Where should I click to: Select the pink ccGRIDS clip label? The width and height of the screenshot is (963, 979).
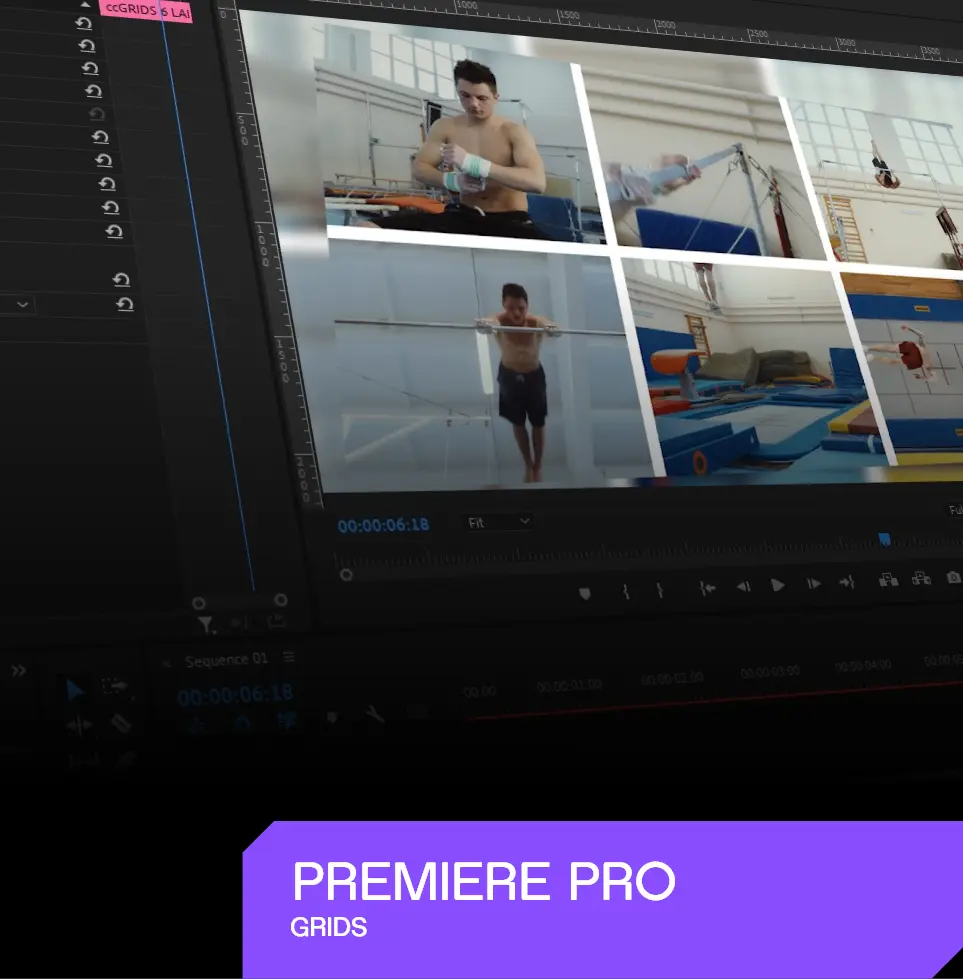pos(146,12)
